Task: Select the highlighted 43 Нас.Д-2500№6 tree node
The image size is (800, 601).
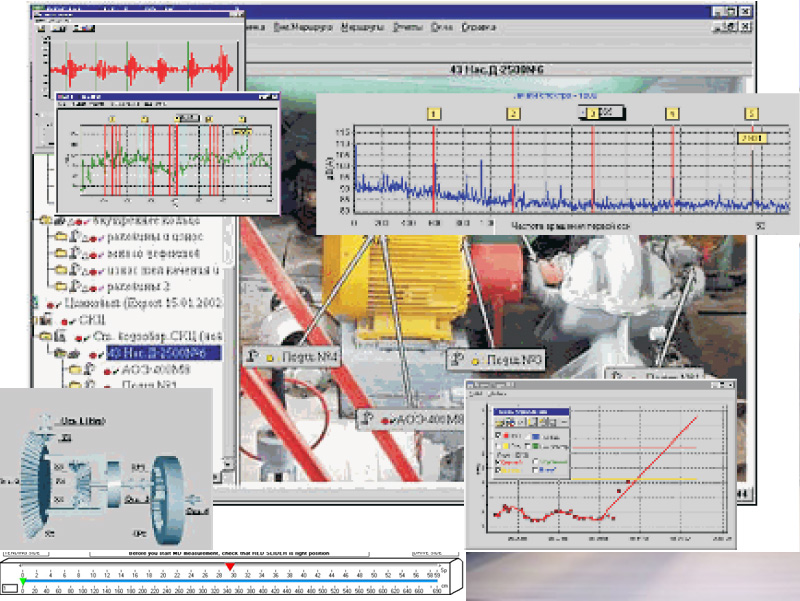Action: (x=164, y=353)
